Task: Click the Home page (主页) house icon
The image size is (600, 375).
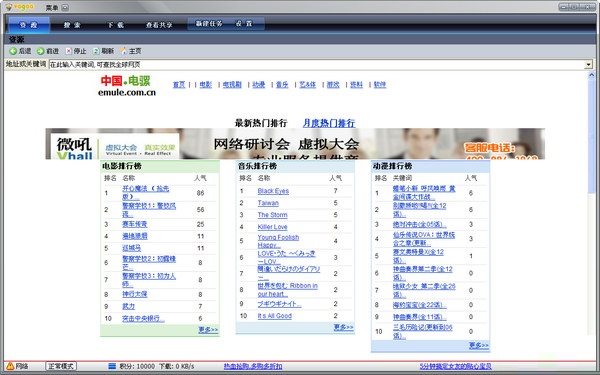Action: [124, 51]
